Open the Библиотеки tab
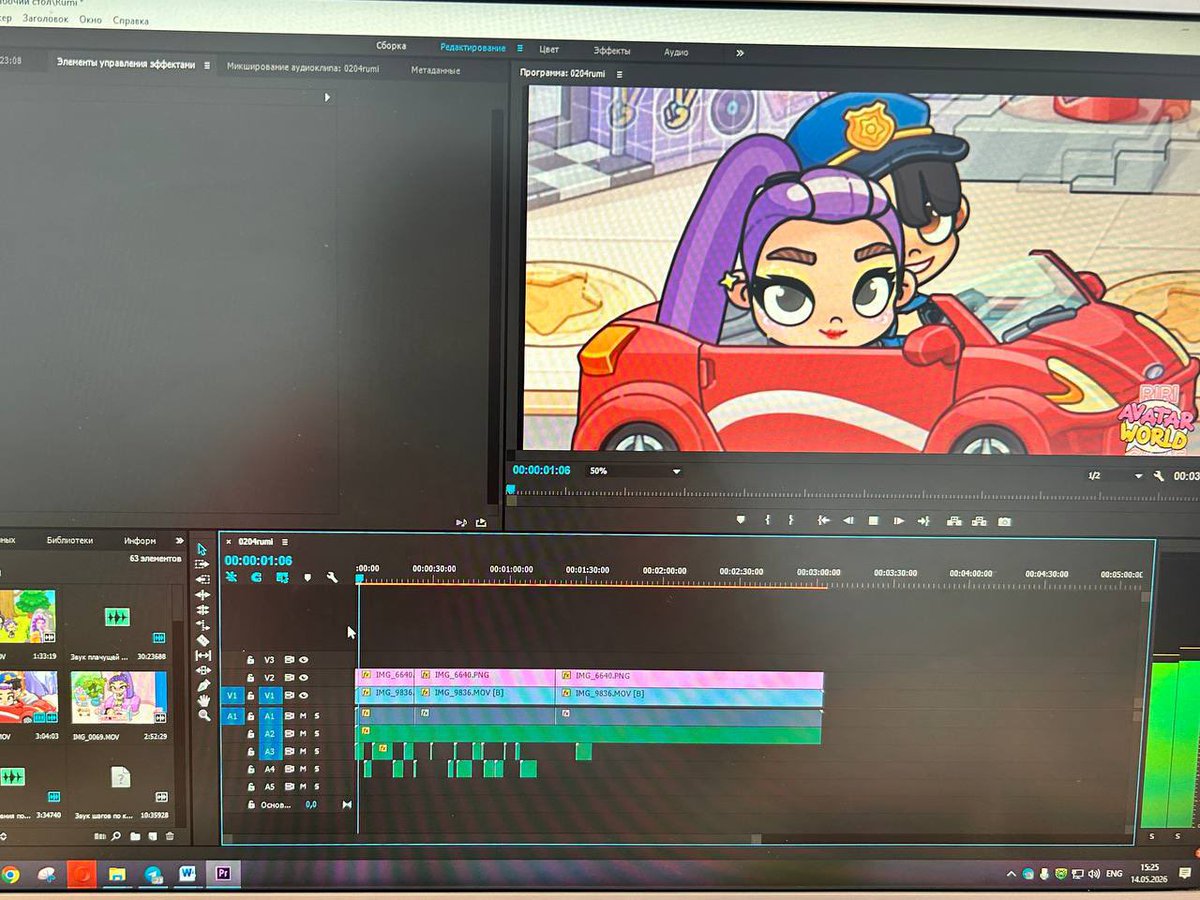The height and width of the screenshot is (900, 1200). click(70, 540)
